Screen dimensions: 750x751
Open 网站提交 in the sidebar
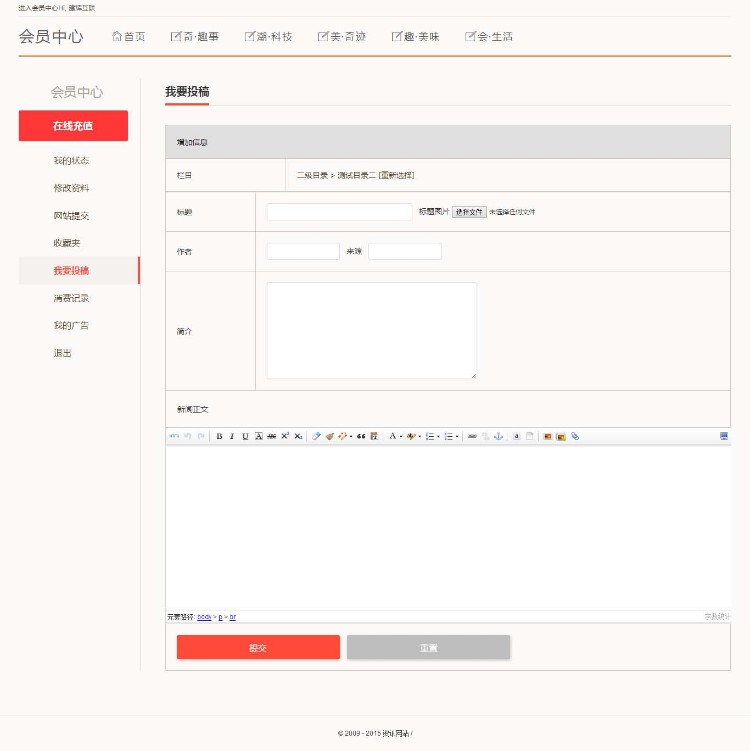[71, 216]
